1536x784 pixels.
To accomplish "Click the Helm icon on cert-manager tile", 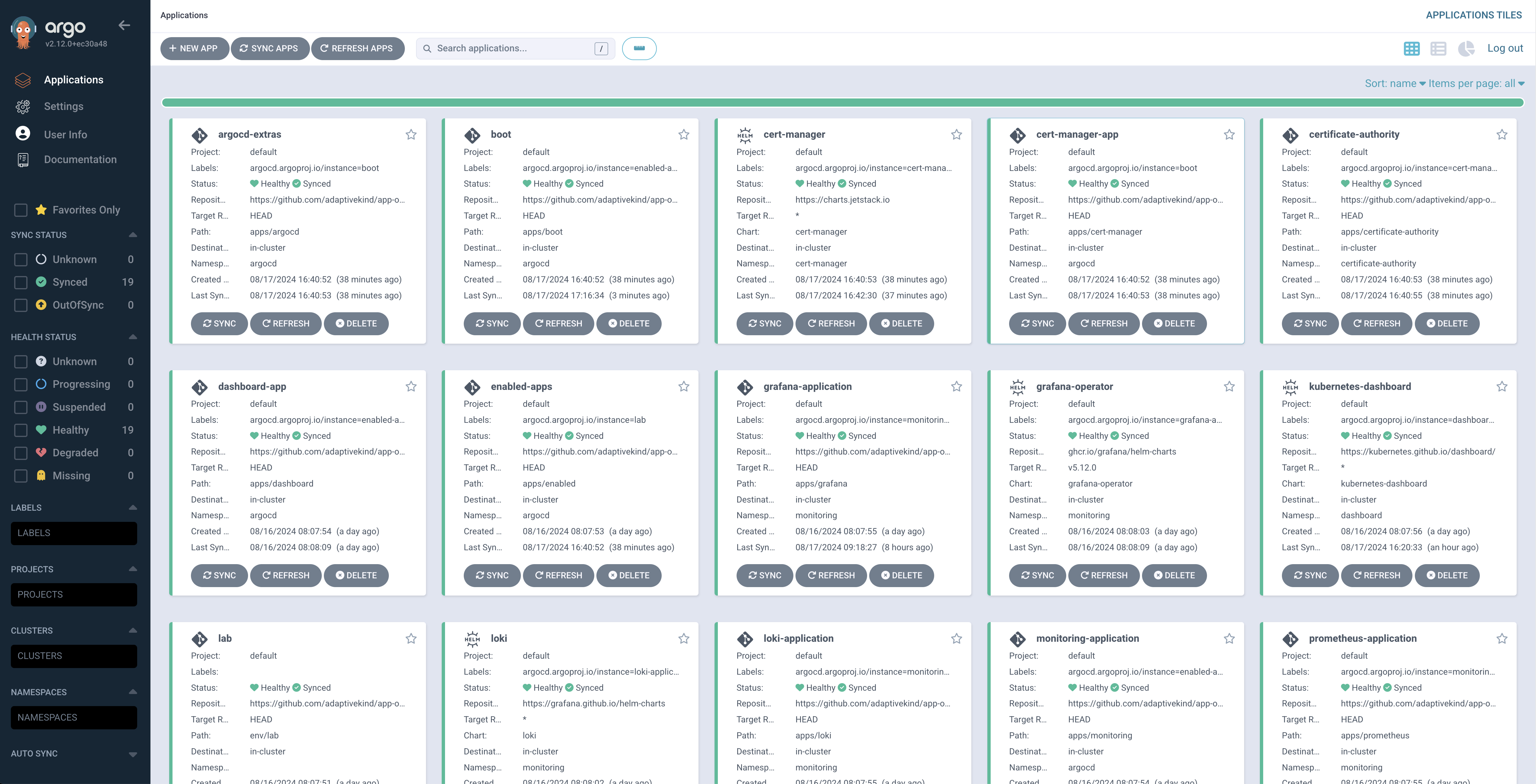I will pyautogui.click(x=745, y=135).
